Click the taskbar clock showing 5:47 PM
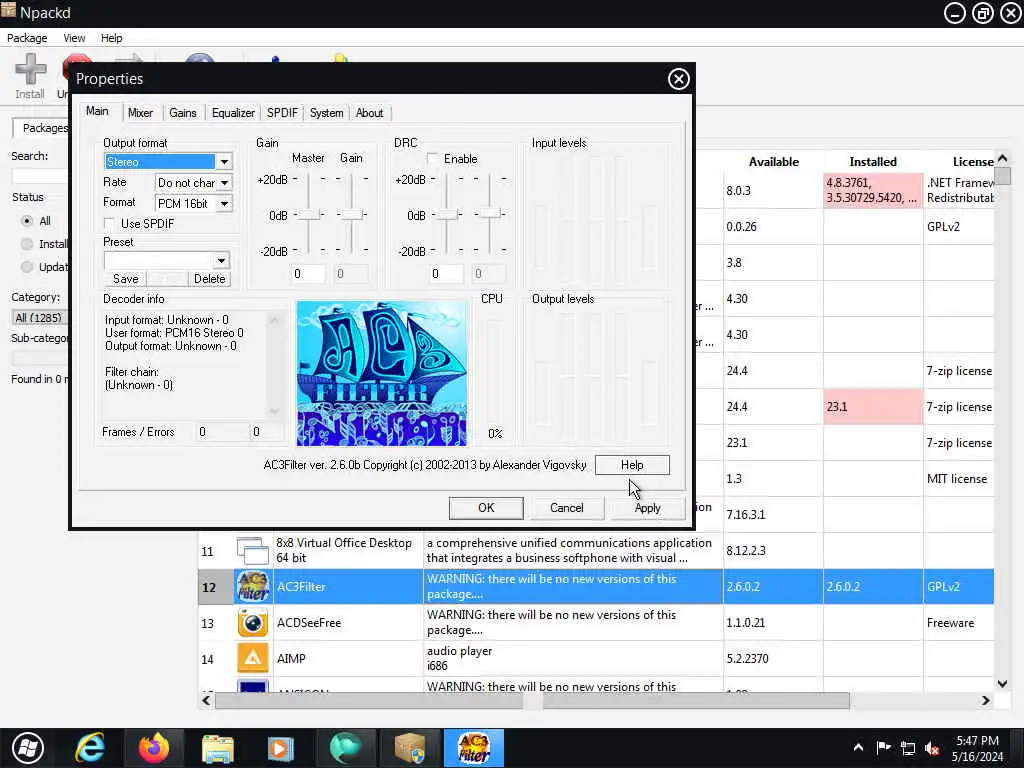 click(977, 748)
